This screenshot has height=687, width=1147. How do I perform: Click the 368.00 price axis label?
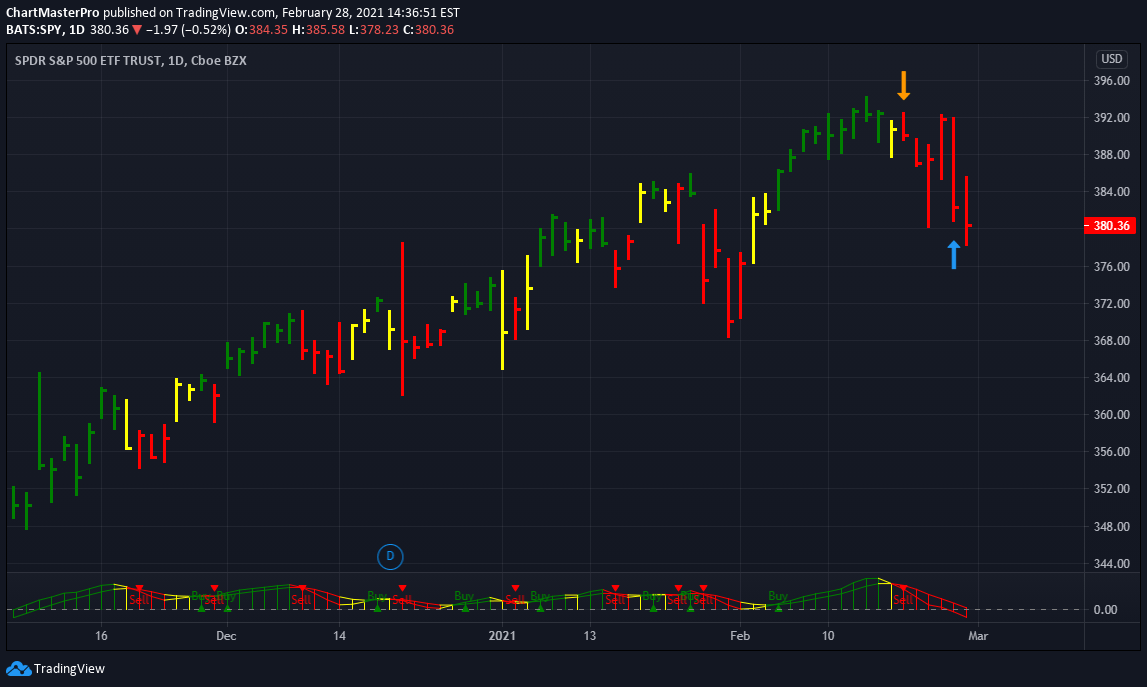1111,341
